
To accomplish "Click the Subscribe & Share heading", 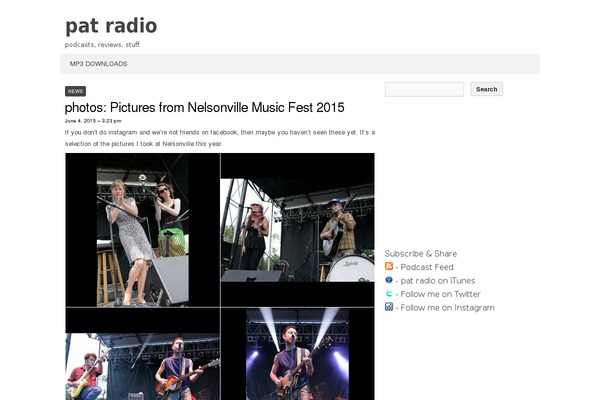I will pos(421,253).
